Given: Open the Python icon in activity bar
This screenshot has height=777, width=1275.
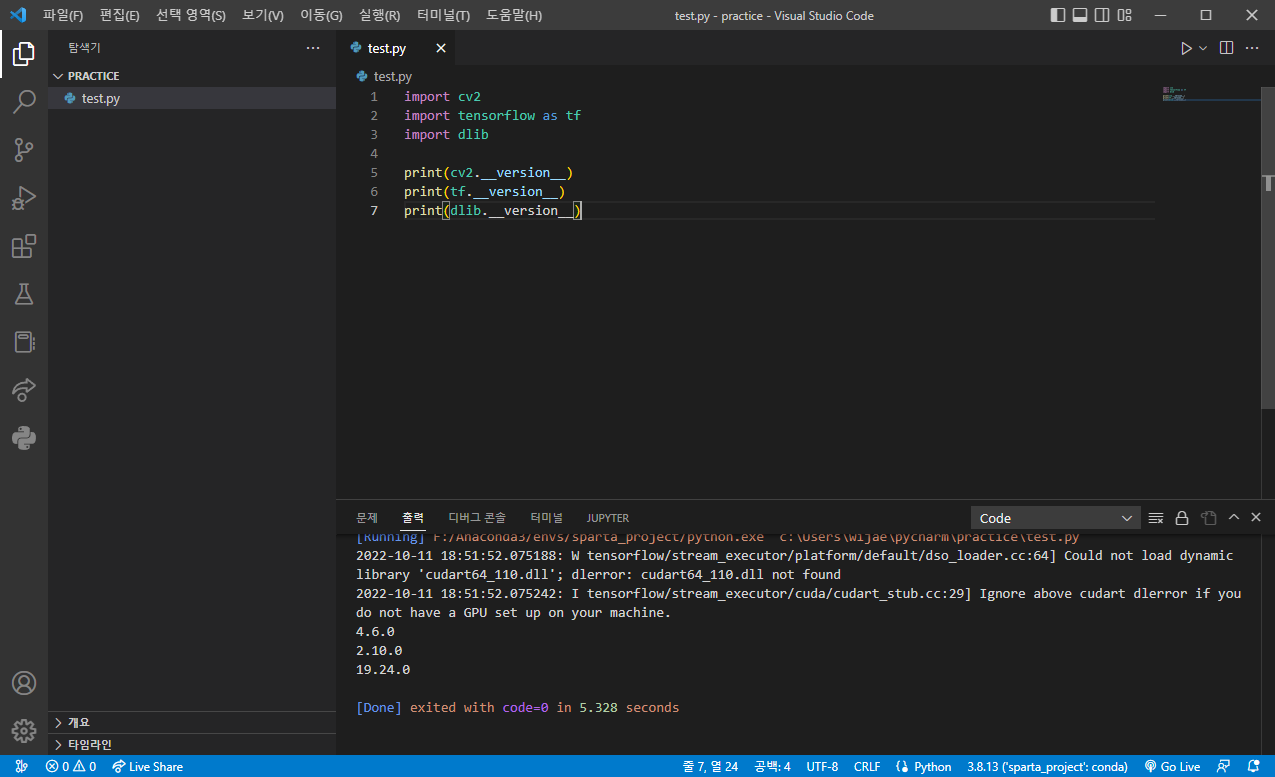Looking at the screenshot, I should pos(24,438).
